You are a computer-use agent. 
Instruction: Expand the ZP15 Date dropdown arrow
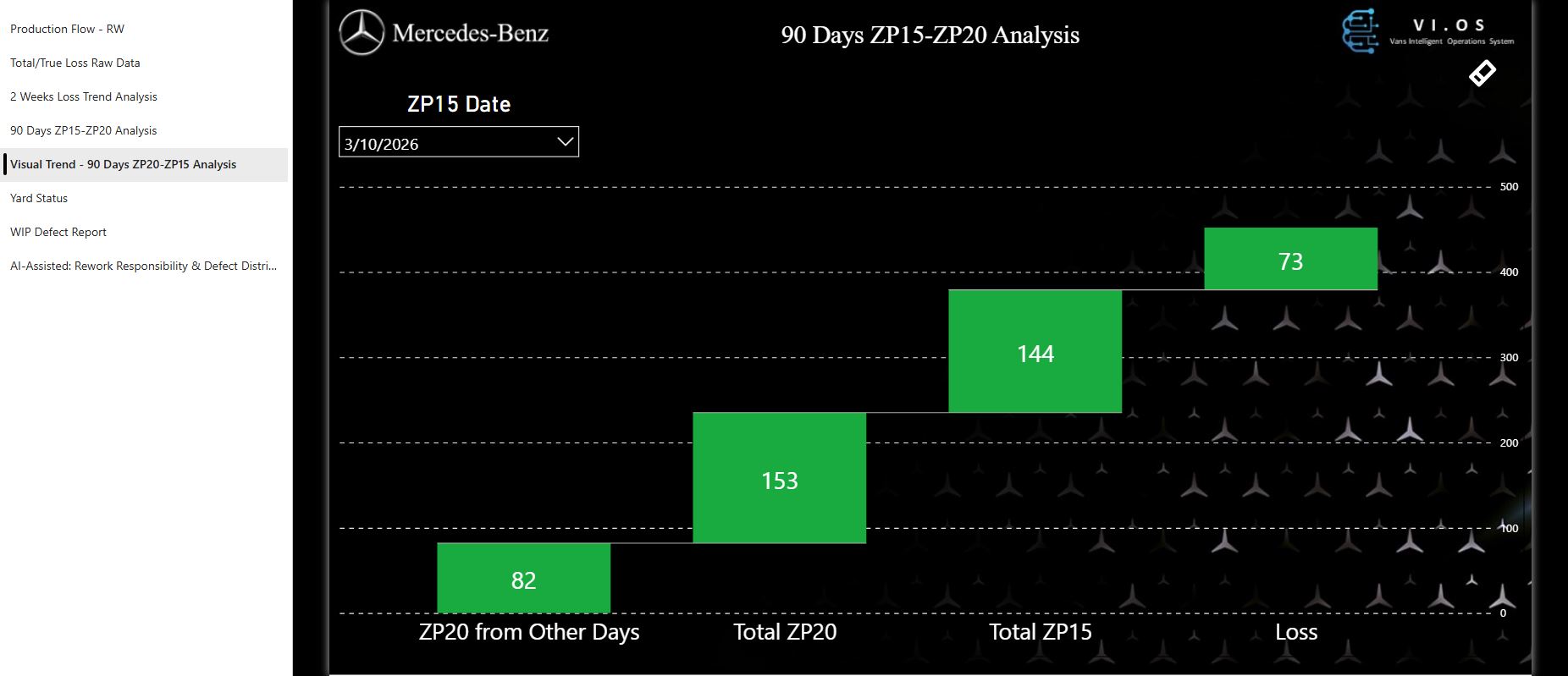(565, 142)
